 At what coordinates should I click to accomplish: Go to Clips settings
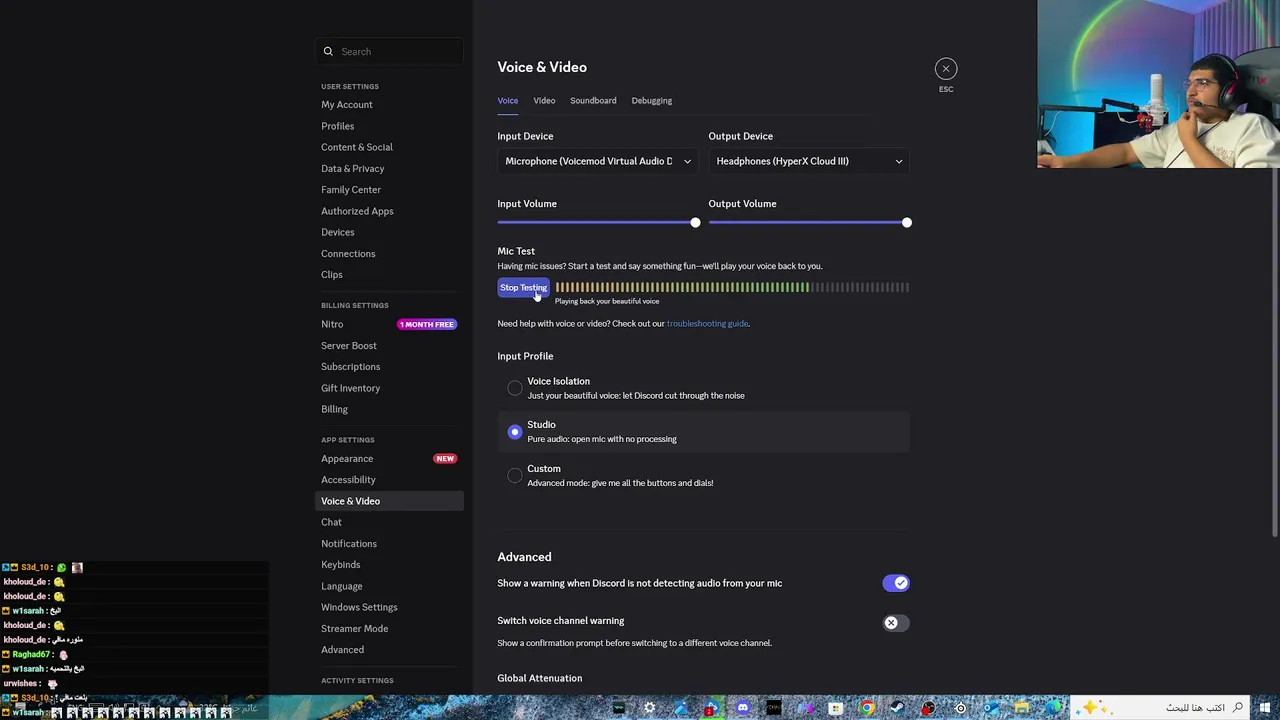(332, 275)
